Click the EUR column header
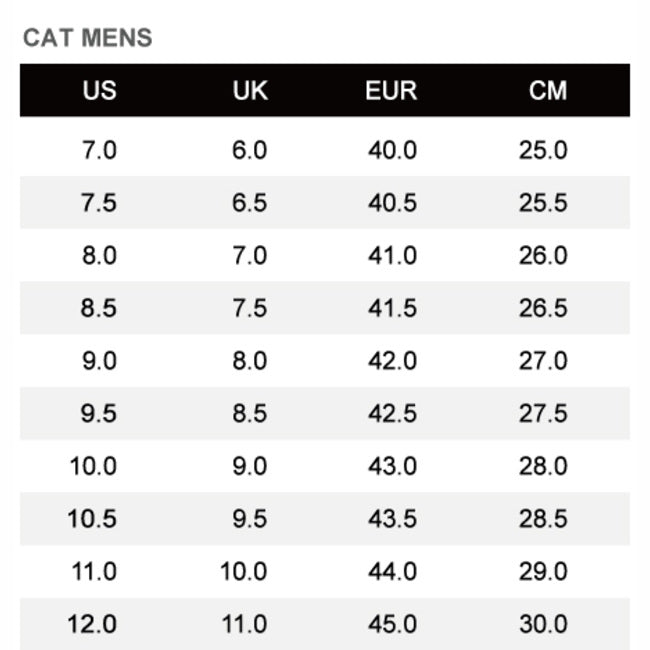This screenshot has height=650, width=650. coord(391,91)
